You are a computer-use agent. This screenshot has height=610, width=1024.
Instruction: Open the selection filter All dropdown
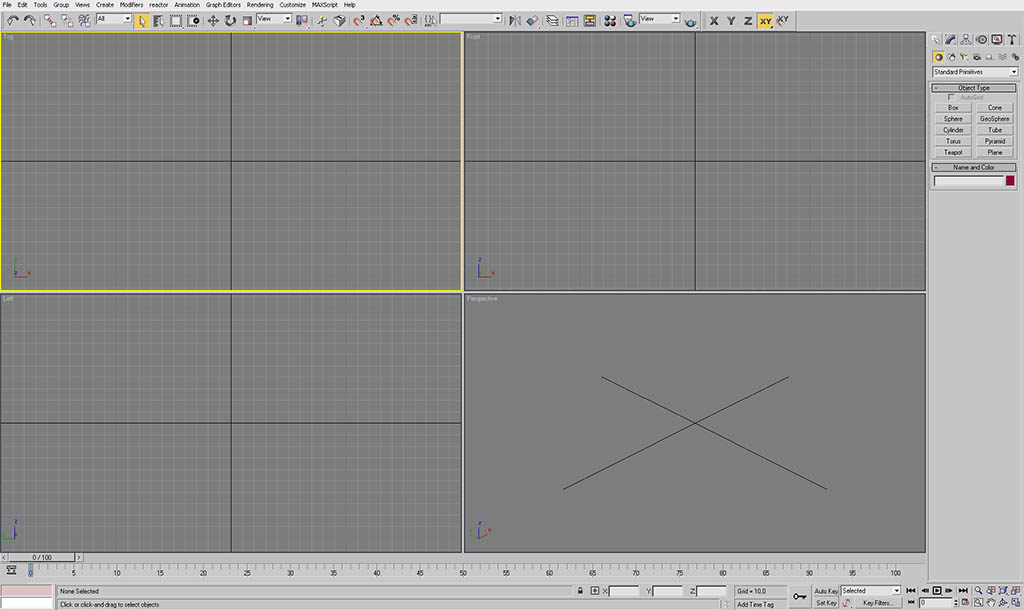pyautogui.click(x=114, y=19)
